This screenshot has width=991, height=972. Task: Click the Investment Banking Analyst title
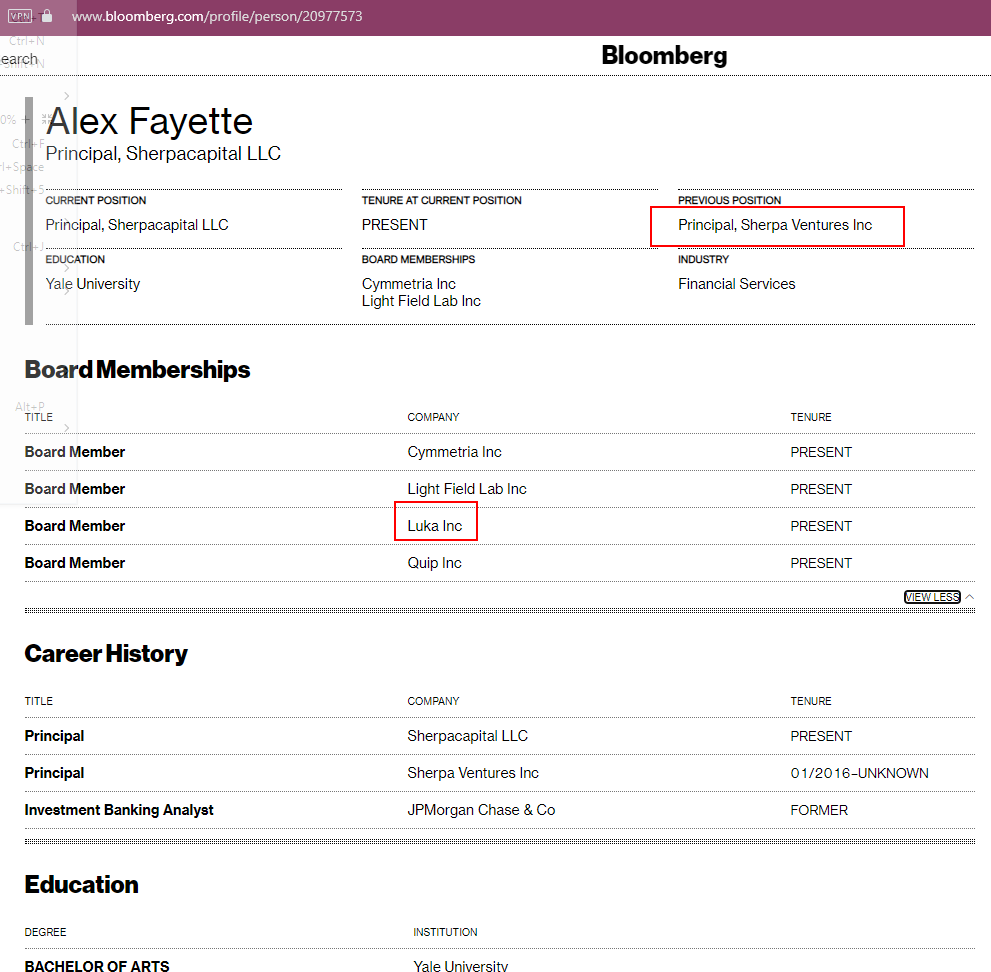[x=119, y=810]
